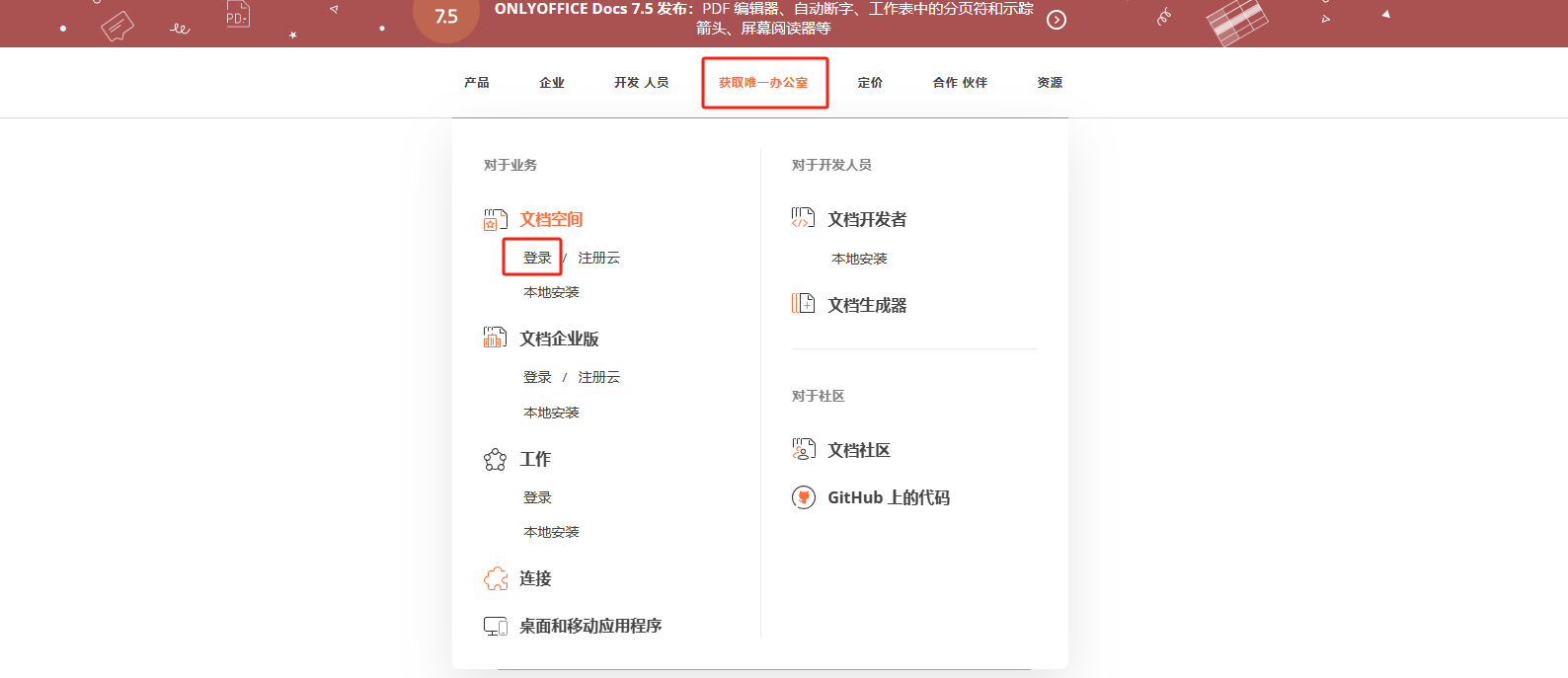Open the 合作伙伴 menu
This screenshot has width=1568, height=678.
click(960, 83)
